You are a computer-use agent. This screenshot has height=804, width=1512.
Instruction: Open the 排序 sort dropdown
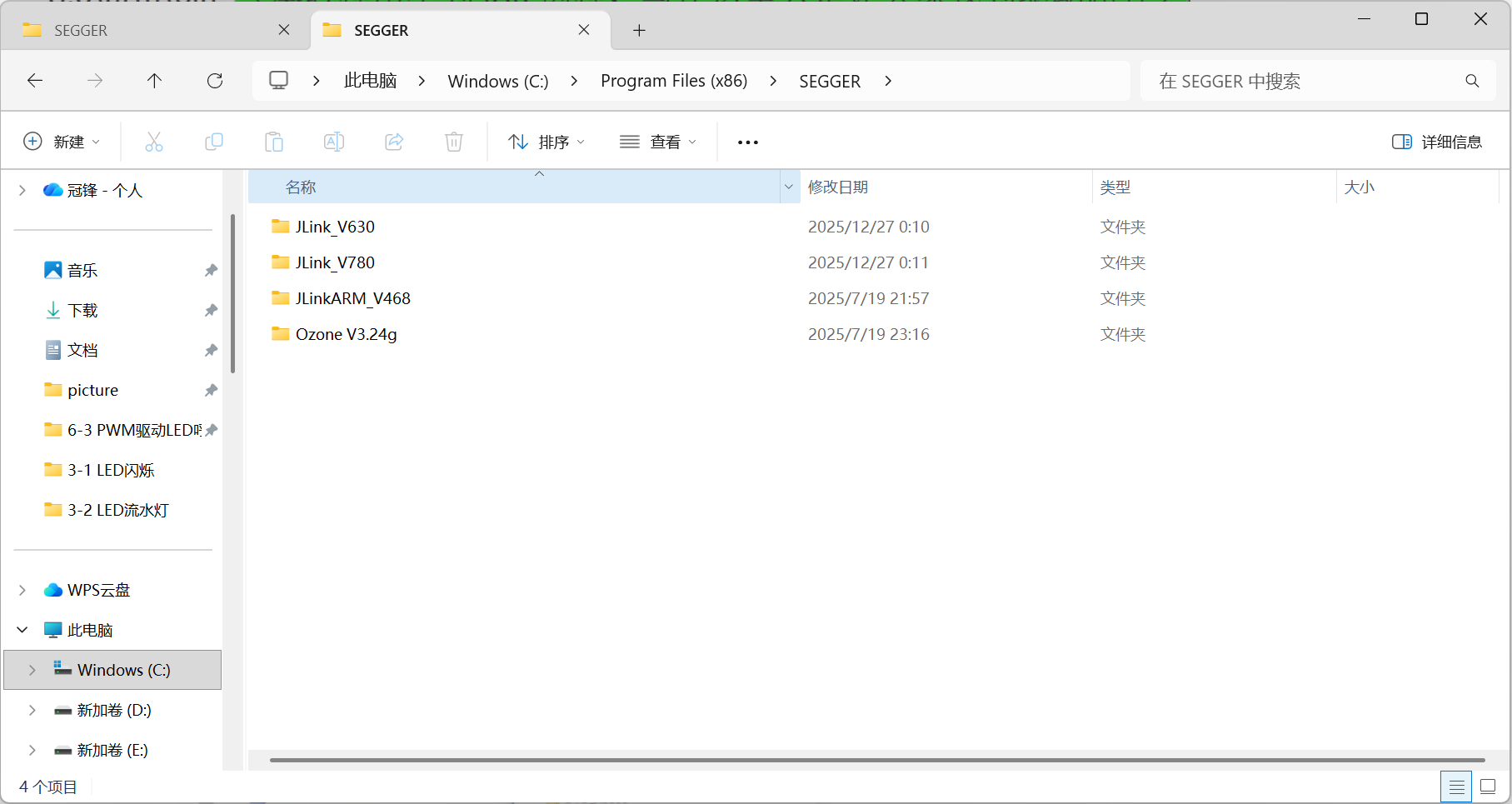pos(546,142)
